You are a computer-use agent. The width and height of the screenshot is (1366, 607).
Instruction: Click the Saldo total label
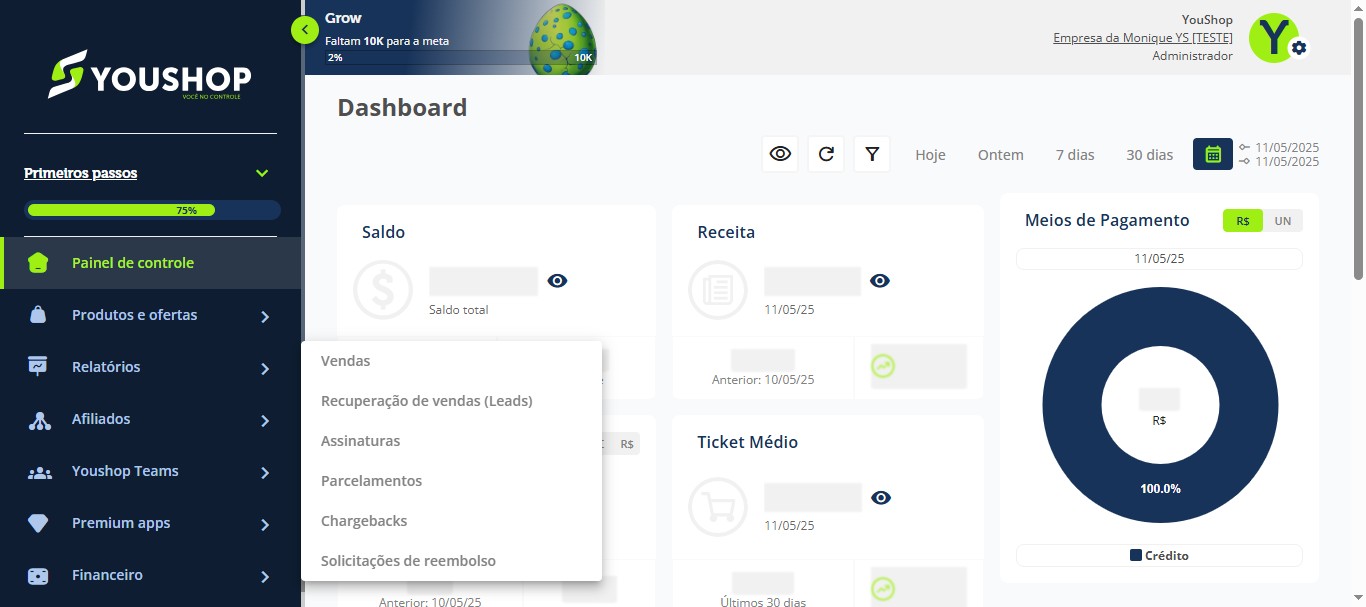[x=459, y=310]
